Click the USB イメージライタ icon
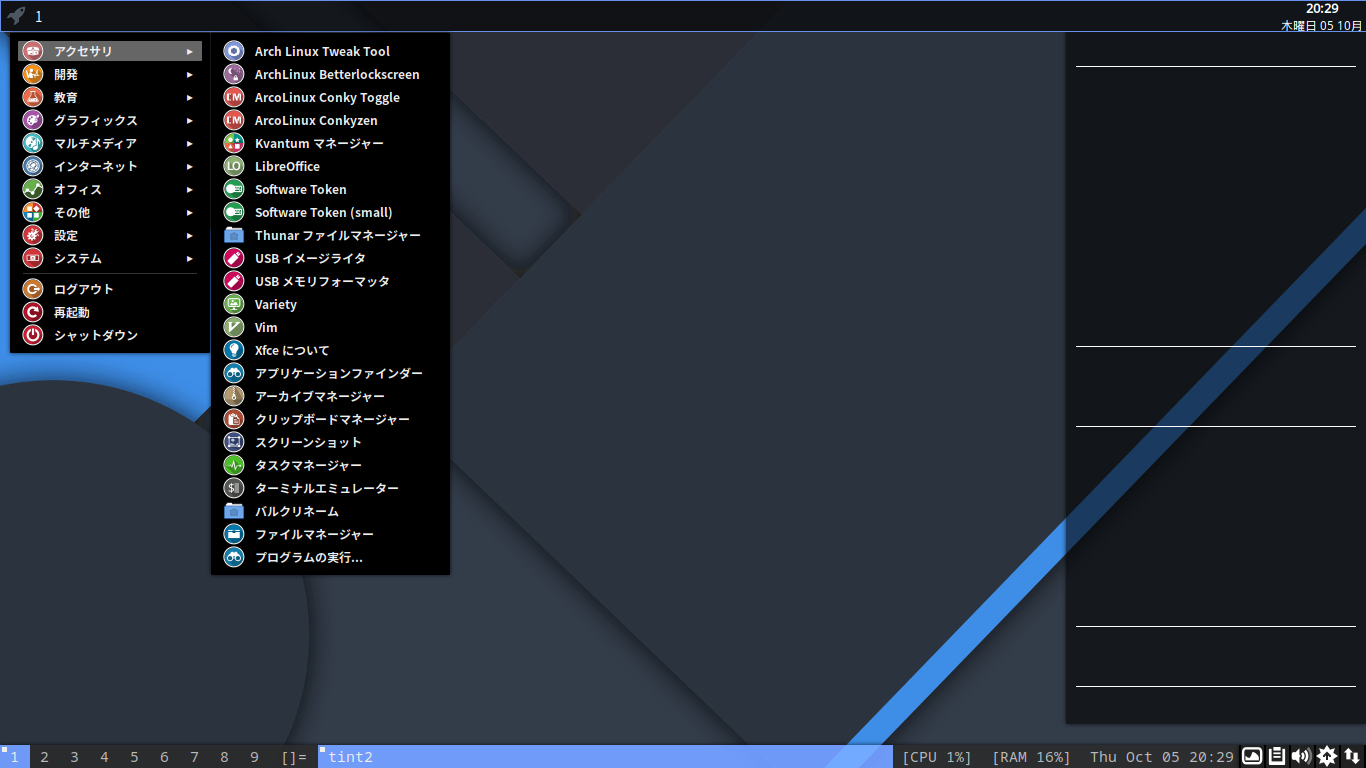The width and height of the screenshot is (1366, 768). coord(234,258)
